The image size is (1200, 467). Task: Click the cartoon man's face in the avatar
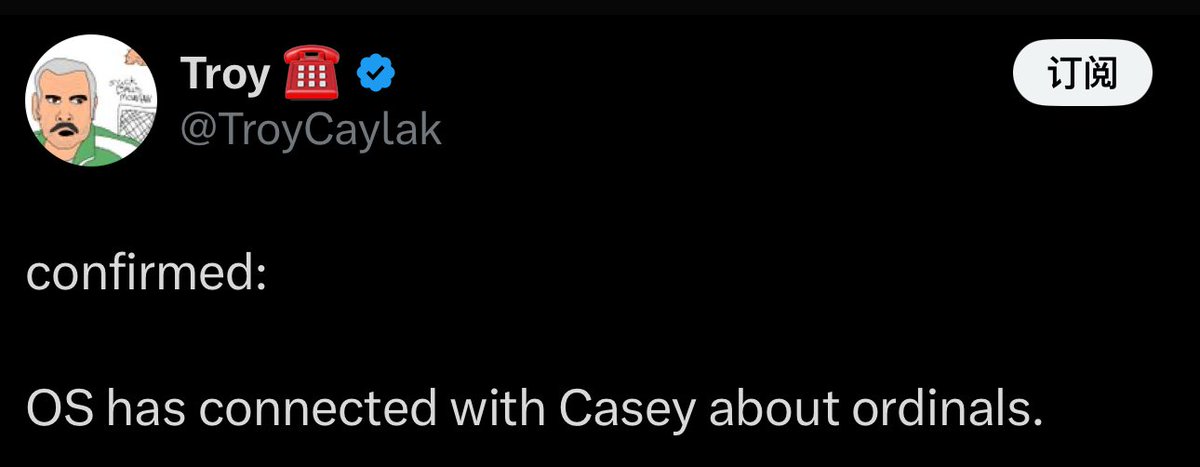pyautogui.click(x=65, y=105)
